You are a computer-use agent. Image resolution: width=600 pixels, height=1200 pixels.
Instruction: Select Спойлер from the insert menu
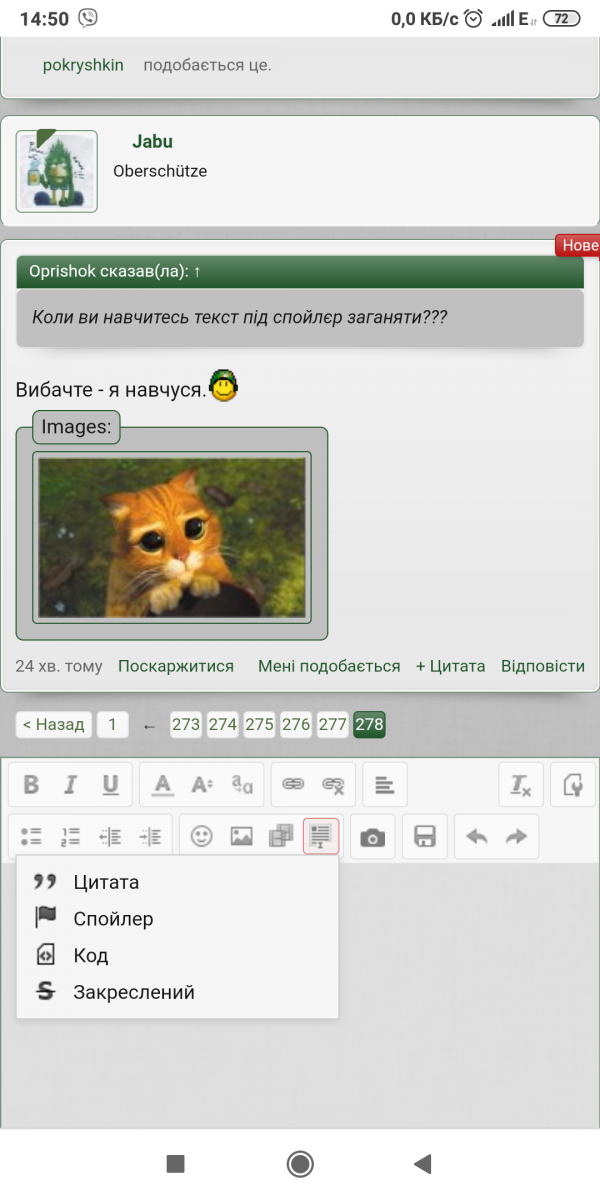pyautogui.click(x=177, y=918)
